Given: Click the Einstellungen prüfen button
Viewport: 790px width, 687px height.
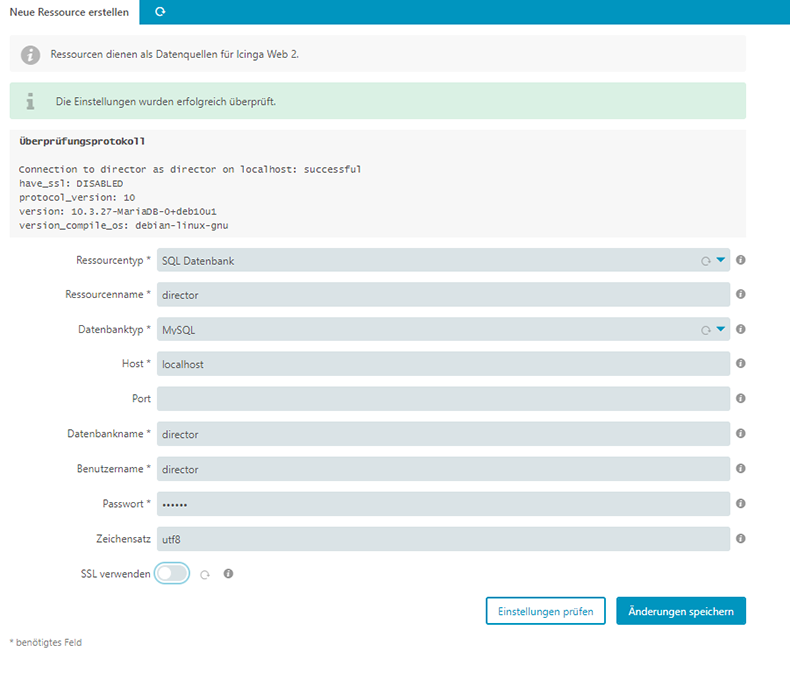Looking at the screenshot, I should (545, 611).
